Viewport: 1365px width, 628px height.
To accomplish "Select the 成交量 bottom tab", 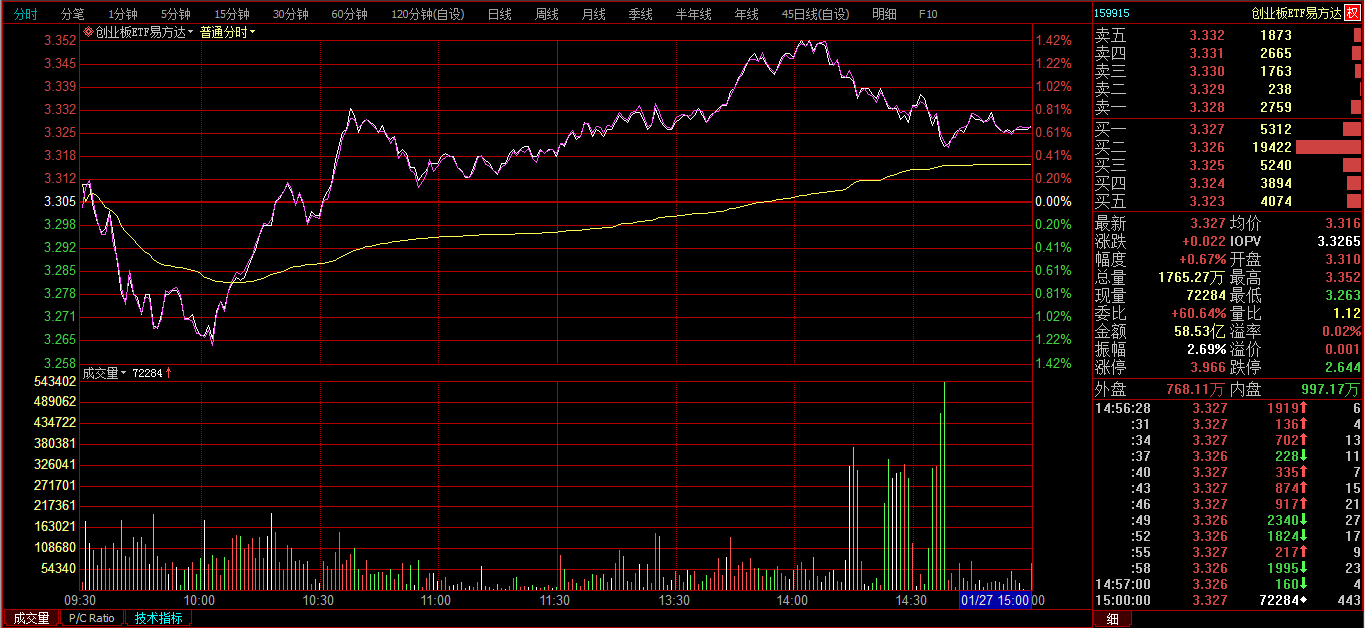I will pos(29,618).
